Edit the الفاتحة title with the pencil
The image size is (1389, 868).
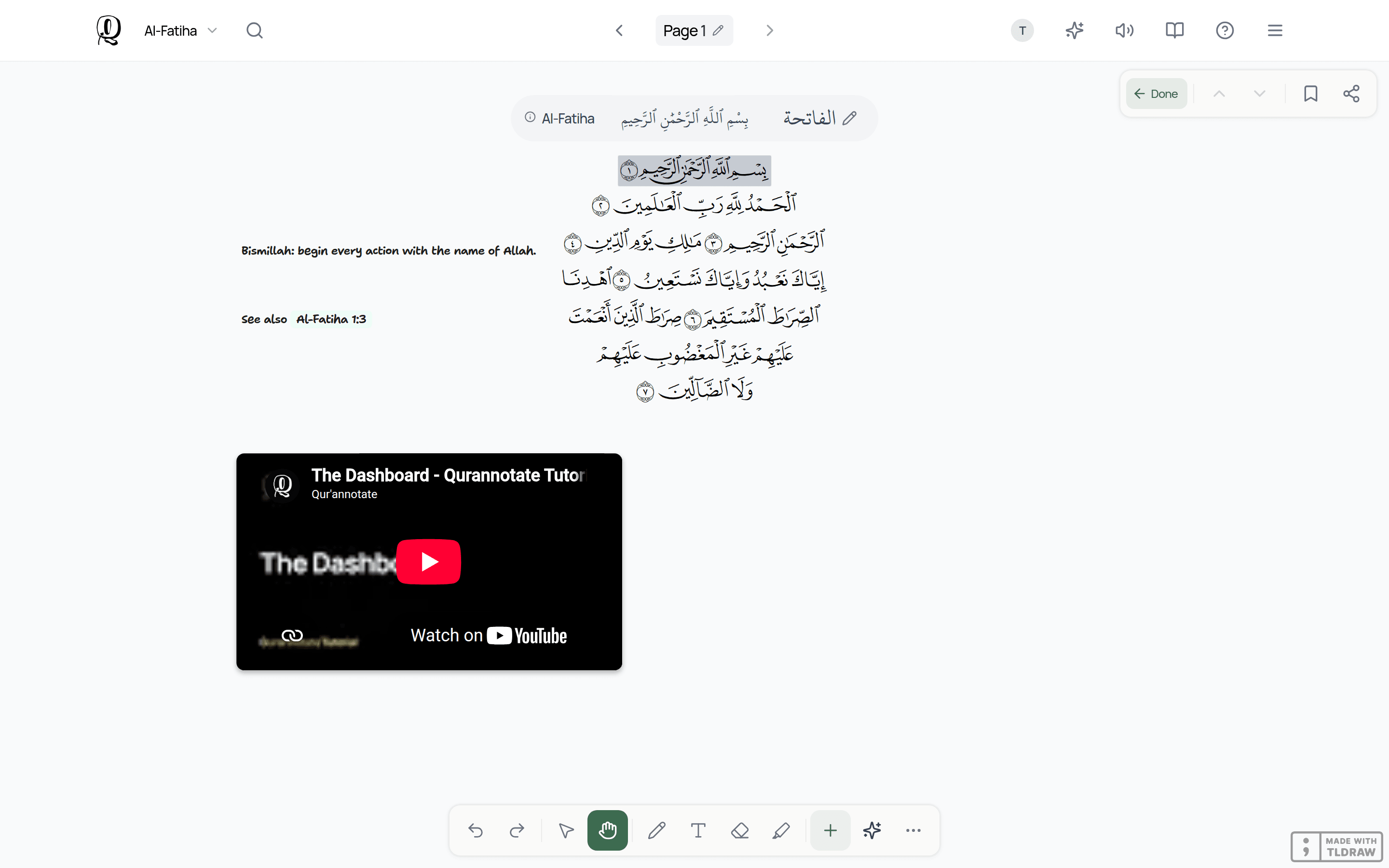tap(850, 118)
